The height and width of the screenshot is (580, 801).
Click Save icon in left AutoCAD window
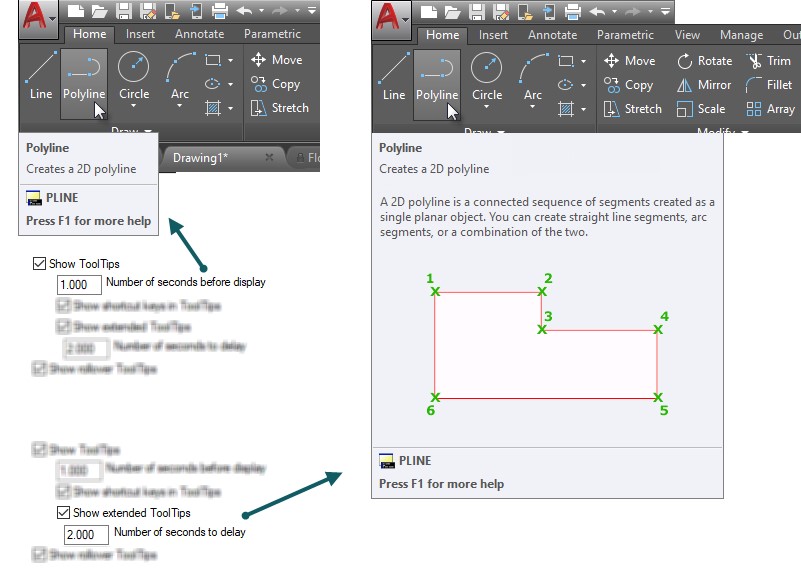pos(124,11)
